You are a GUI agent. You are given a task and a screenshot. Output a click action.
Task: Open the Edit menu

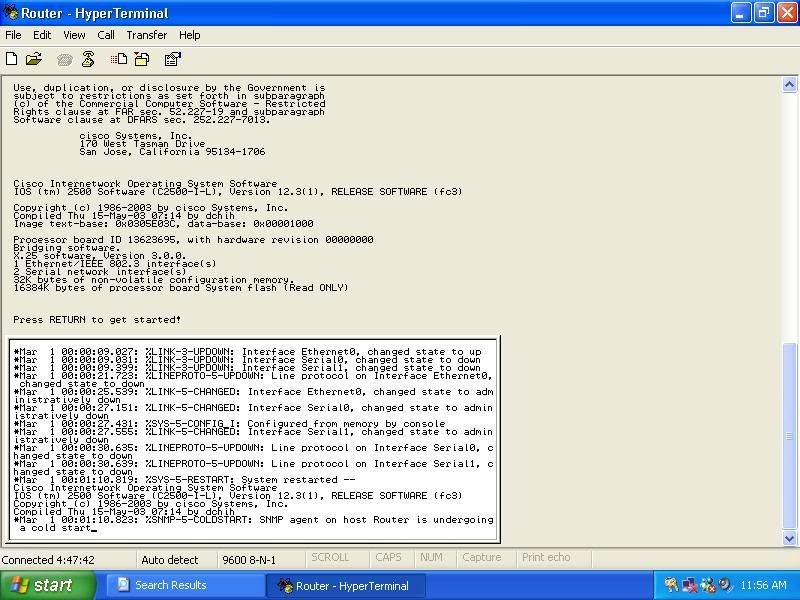coord(42,35)
